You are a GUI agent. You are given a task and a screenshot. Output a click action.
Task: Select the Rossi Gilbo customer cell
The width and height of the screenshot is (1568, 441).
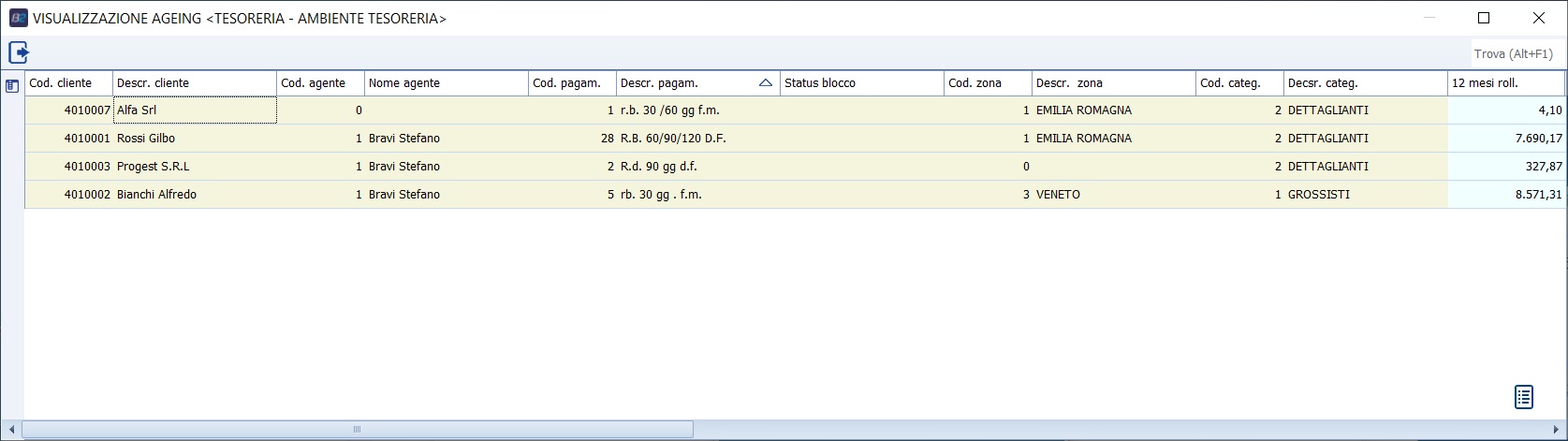194,139
